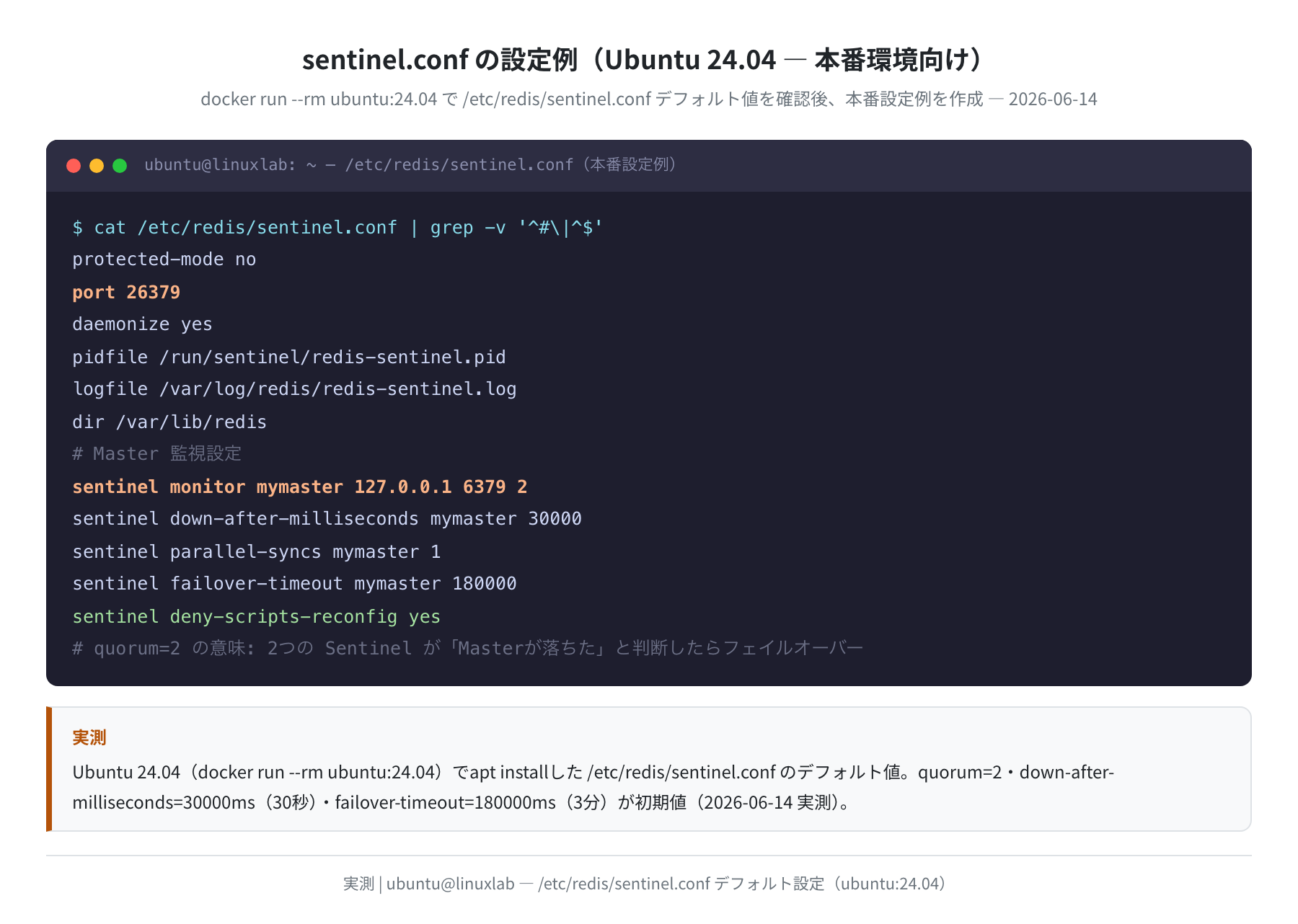Click the 'sentinel down-after-milliseconds mymaster 30000' line
1298x924 pixels.
click(327, 519)
